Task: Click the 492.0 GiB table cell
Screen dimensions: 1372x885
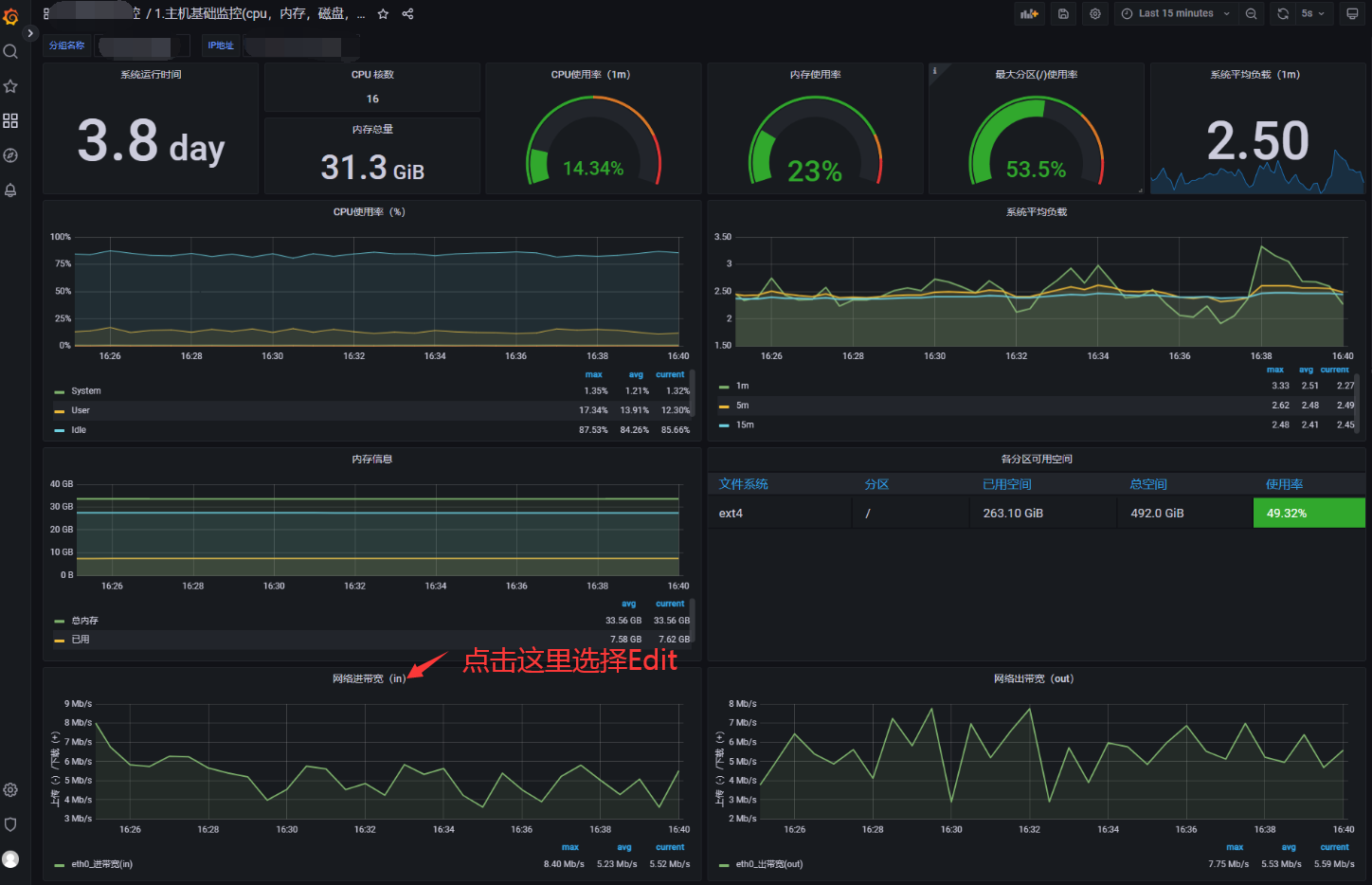Action: coord(1185,514)
